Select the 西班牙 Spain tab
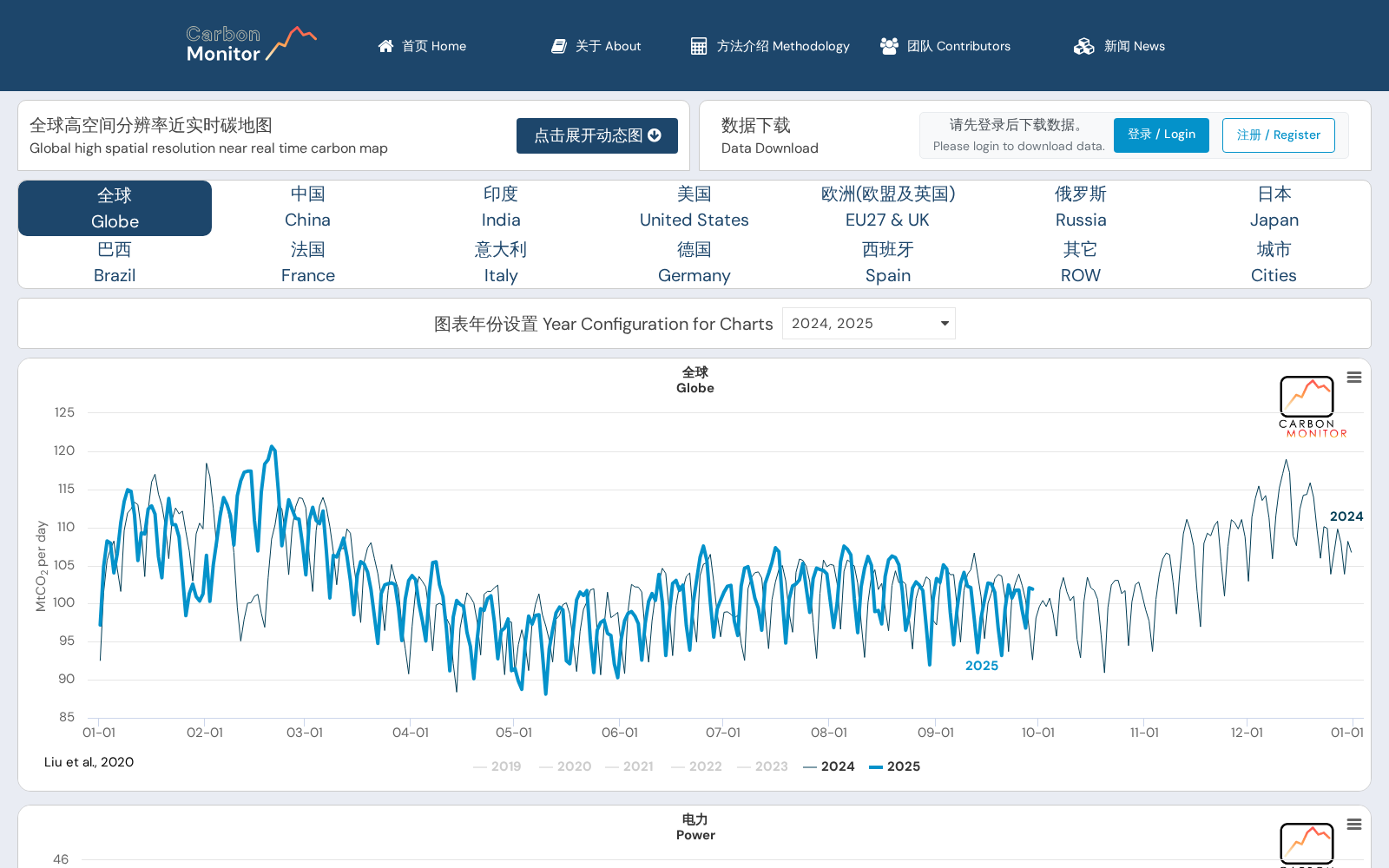 [x=888, y=262]
